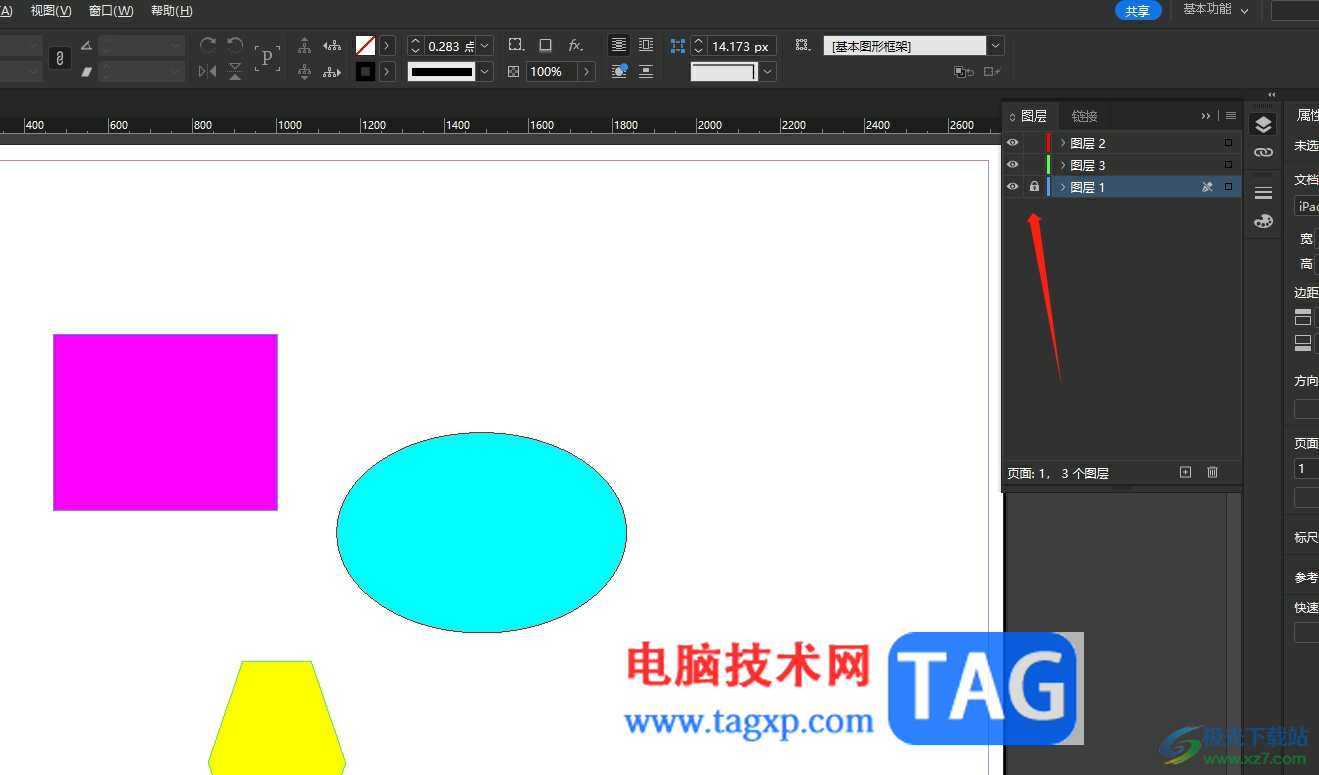Click wrap around object shape icon

point(619,71)
